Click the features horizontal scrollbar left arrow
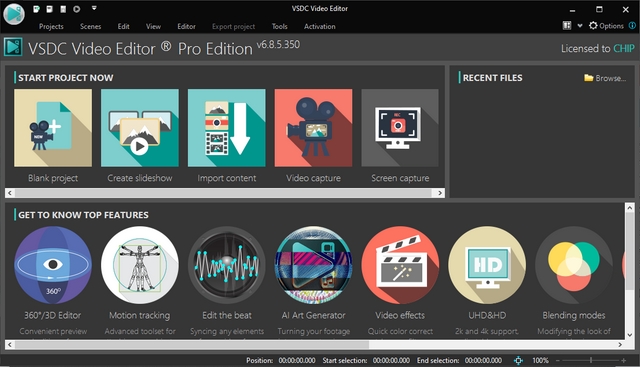The width and height of the screenshot is (640, 367). click(x=10, y=345)
